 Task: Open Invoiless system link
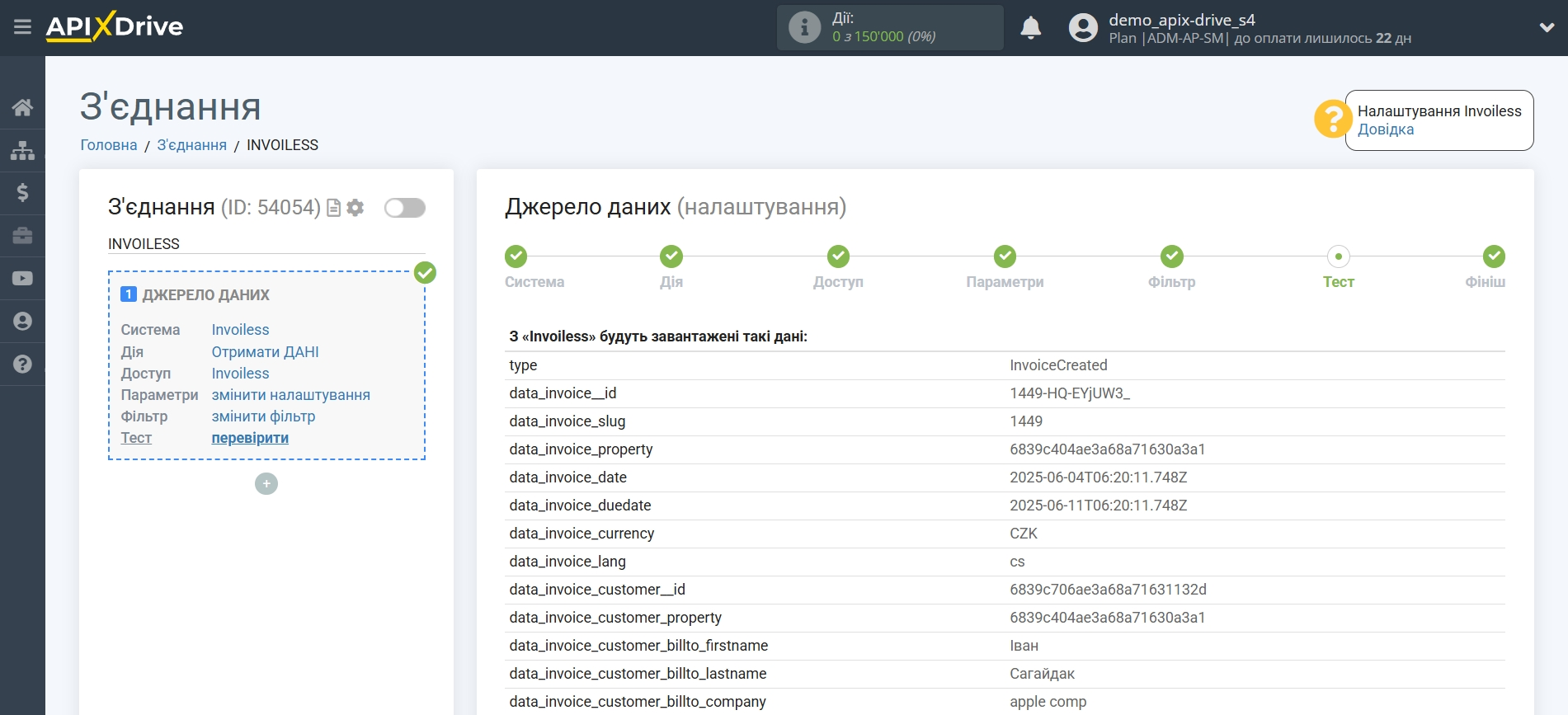[x=240, y=330]
